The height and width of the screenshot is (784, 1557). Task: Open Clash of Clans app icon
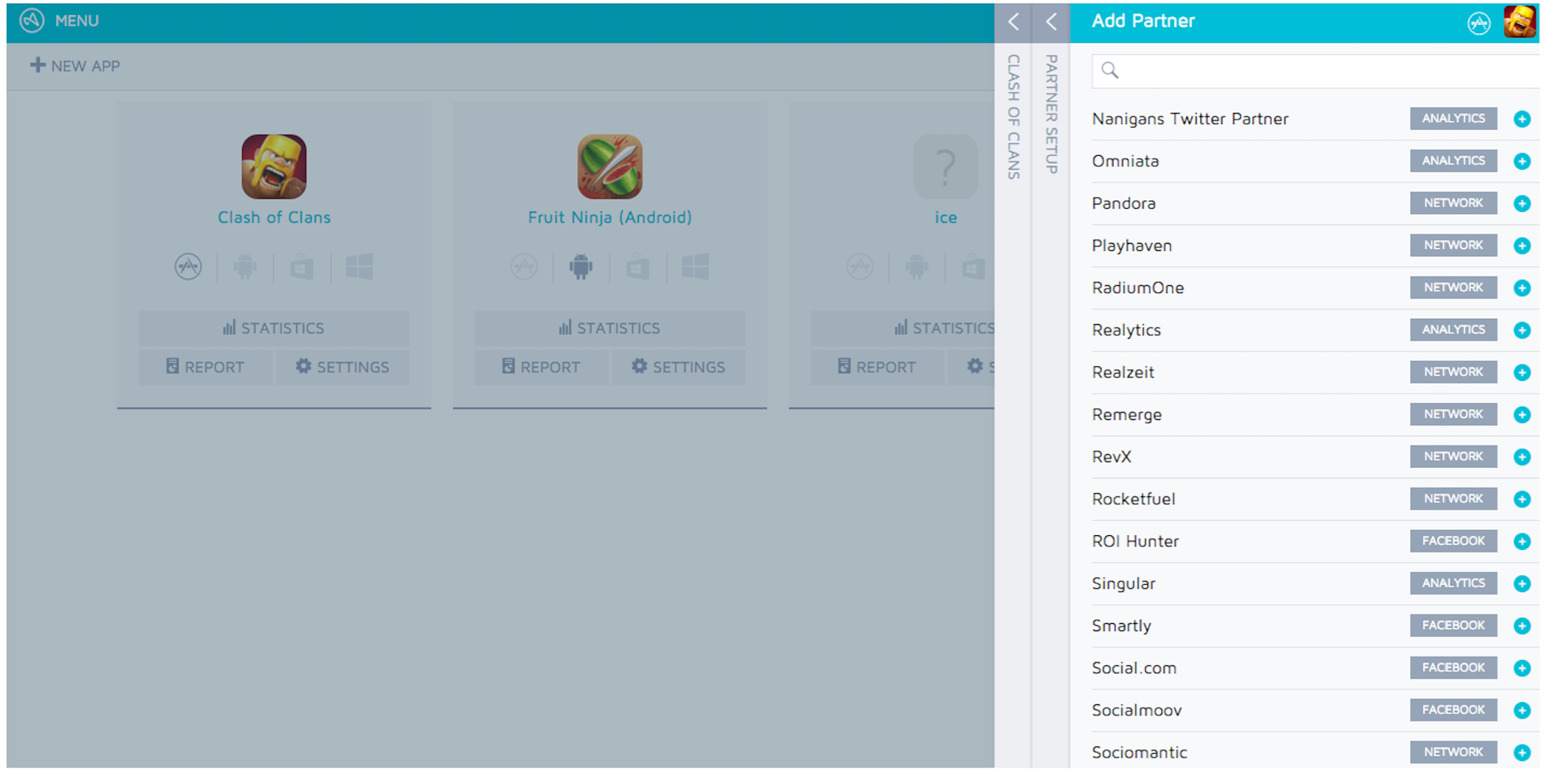coord(274,167)
